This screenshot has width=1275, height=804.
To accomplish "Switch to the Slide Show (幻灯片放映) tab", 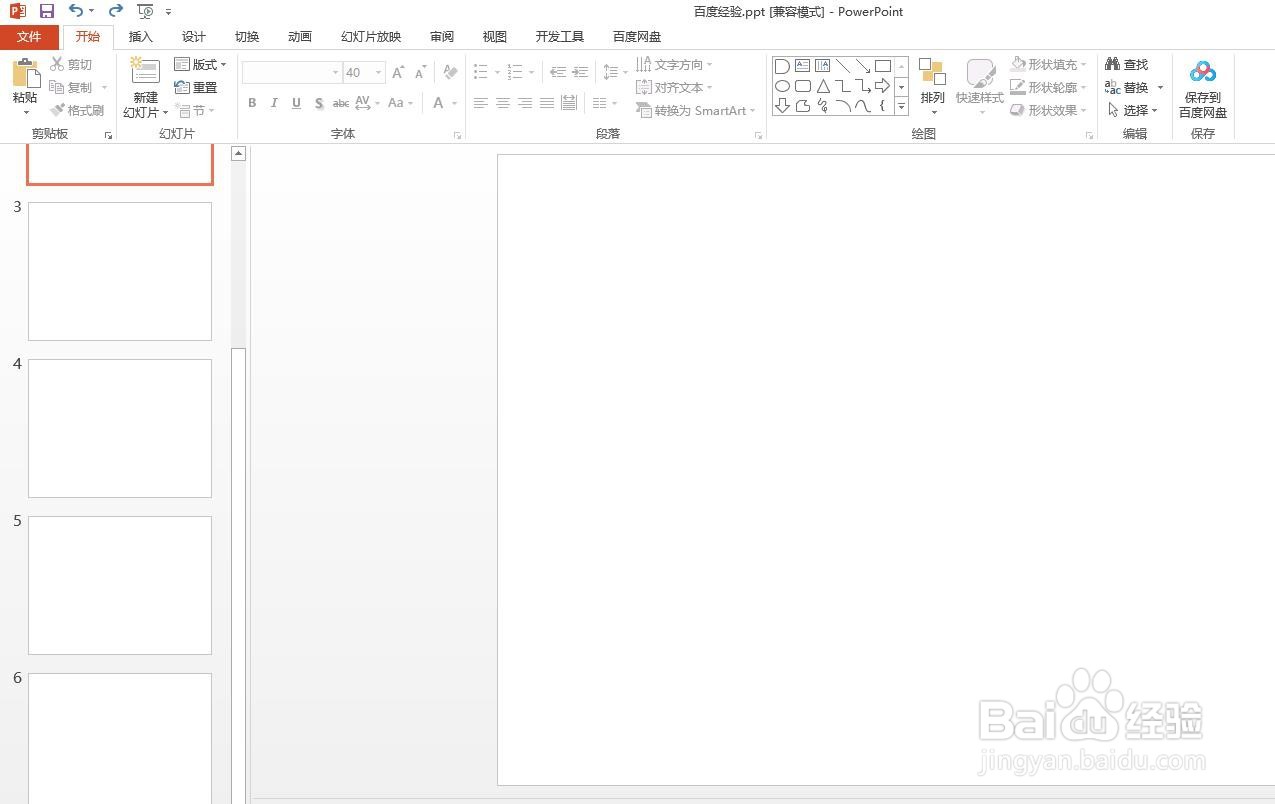I will pos(371,37).
